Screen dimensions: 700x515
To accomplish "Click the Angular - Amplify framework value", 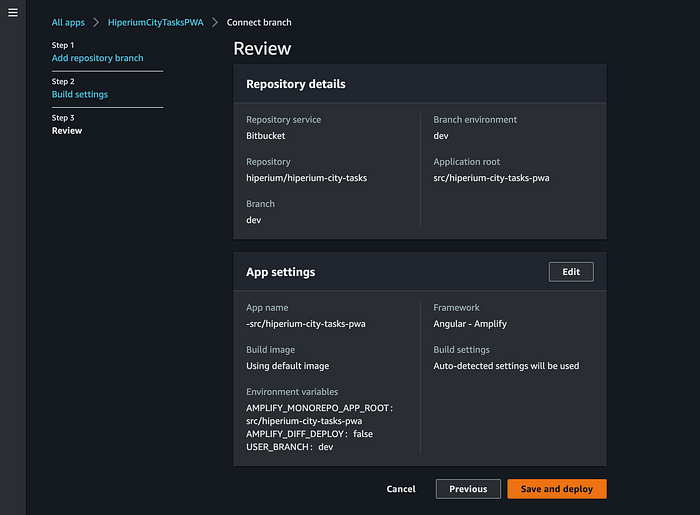I will click(475, 324).
